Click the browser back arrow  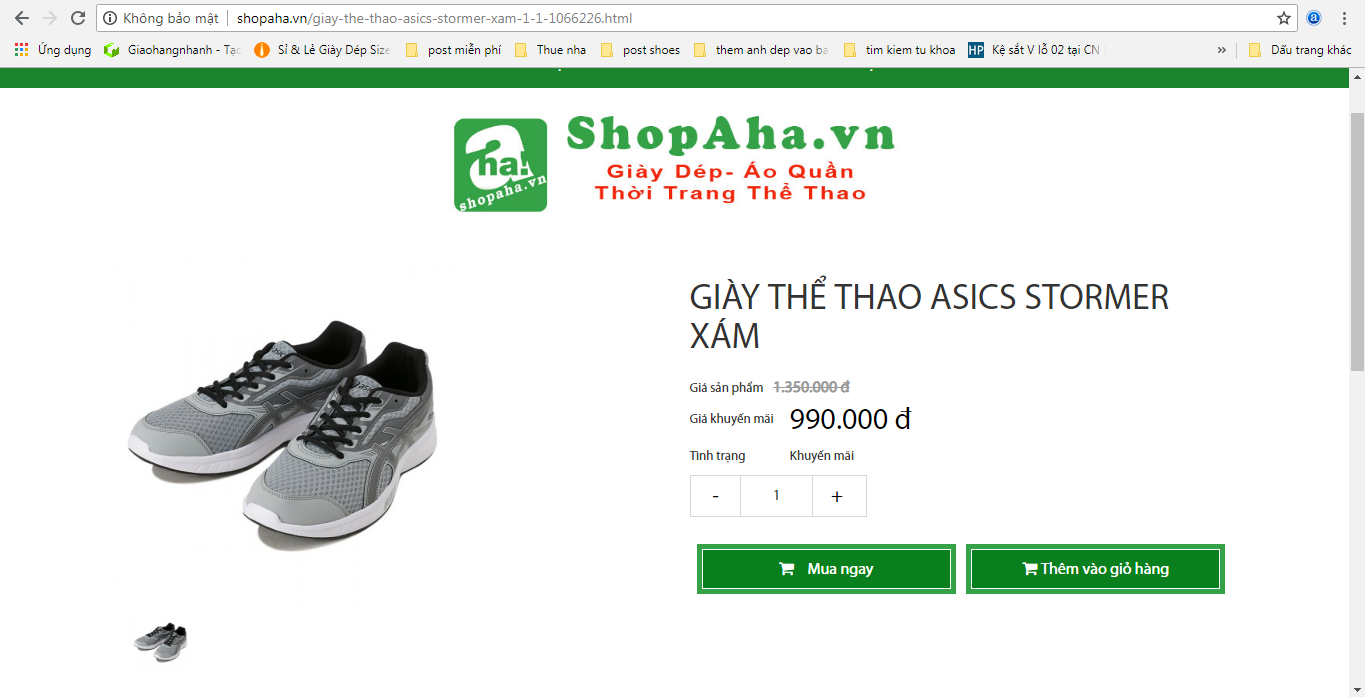22,18
